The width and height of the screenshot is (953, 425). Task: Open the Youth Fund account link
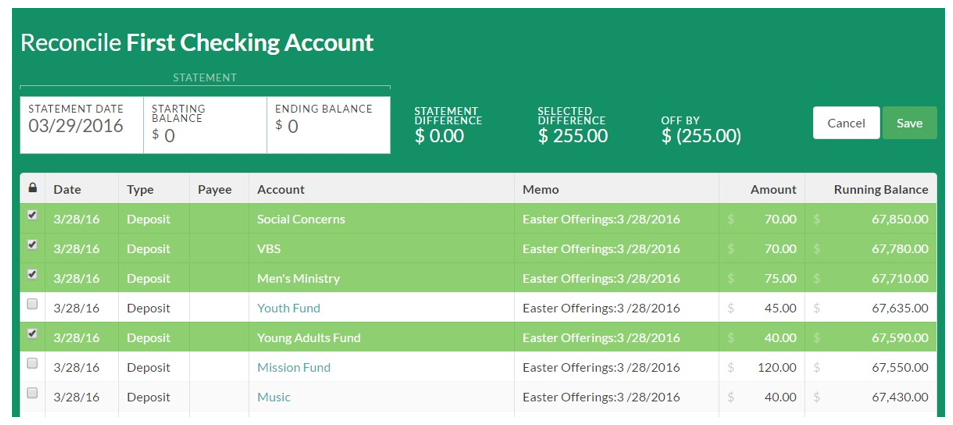point(289,308)
